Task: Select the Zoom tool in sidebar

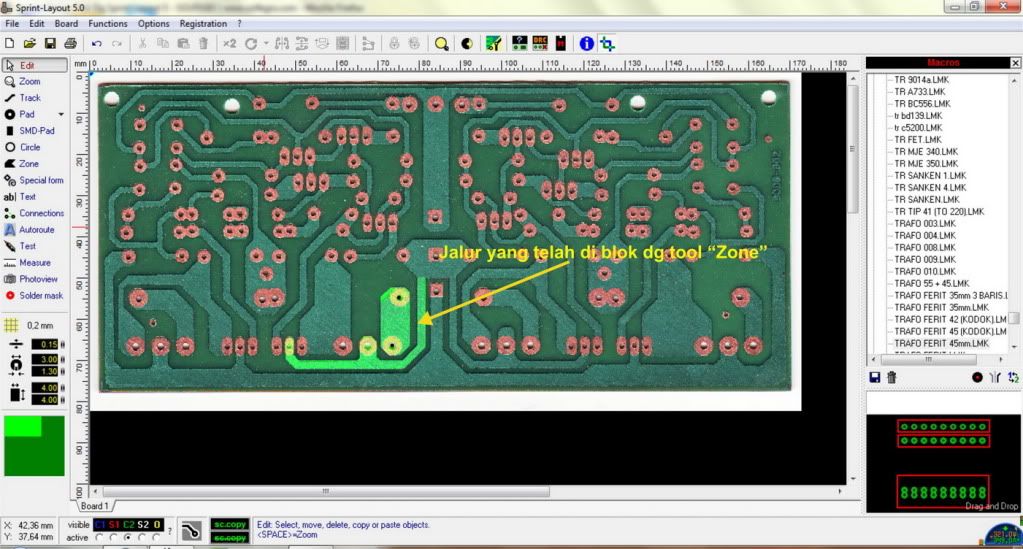Action: point(23,82)
